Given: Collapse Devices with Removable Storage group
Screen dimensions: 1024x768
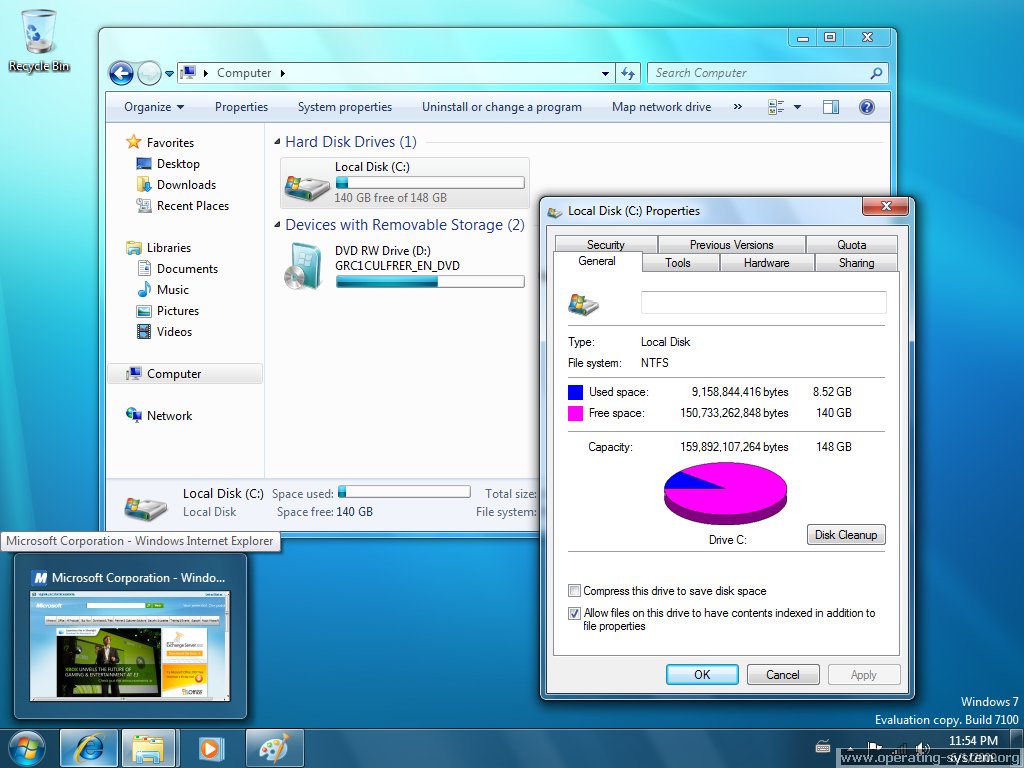Looking at the screenshot, I should [x=277, y=225].
